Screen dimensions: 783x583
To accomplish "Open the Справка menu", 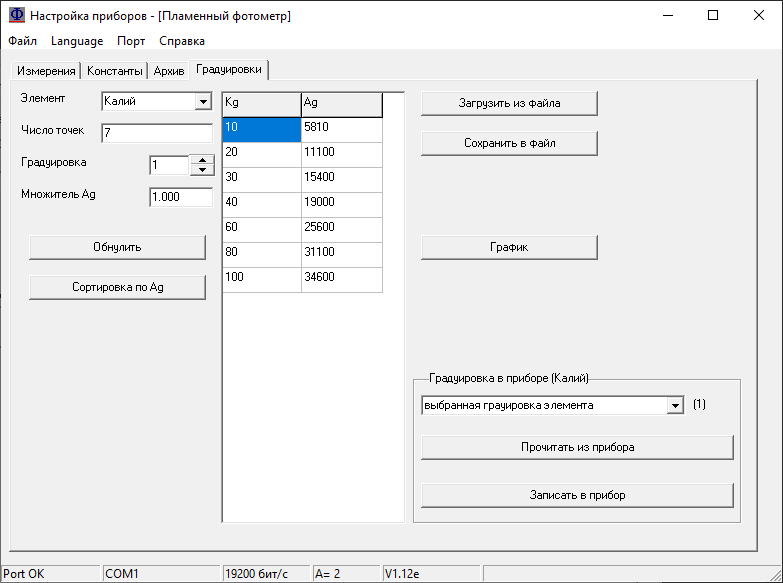I will coord(182,41).
